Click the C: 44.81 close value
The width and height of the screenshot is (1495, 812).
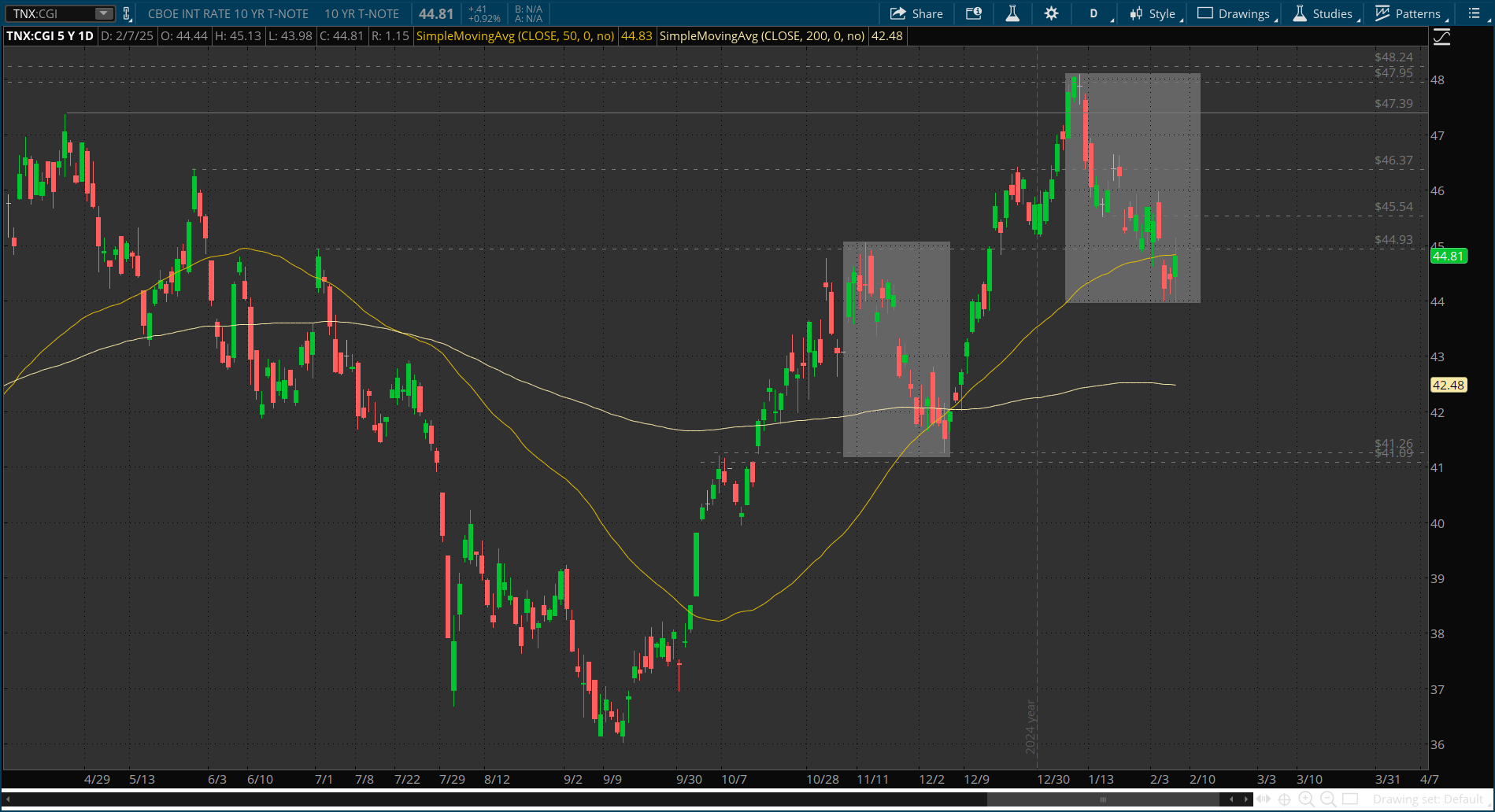pyautogui.click(x=342, y=35)
